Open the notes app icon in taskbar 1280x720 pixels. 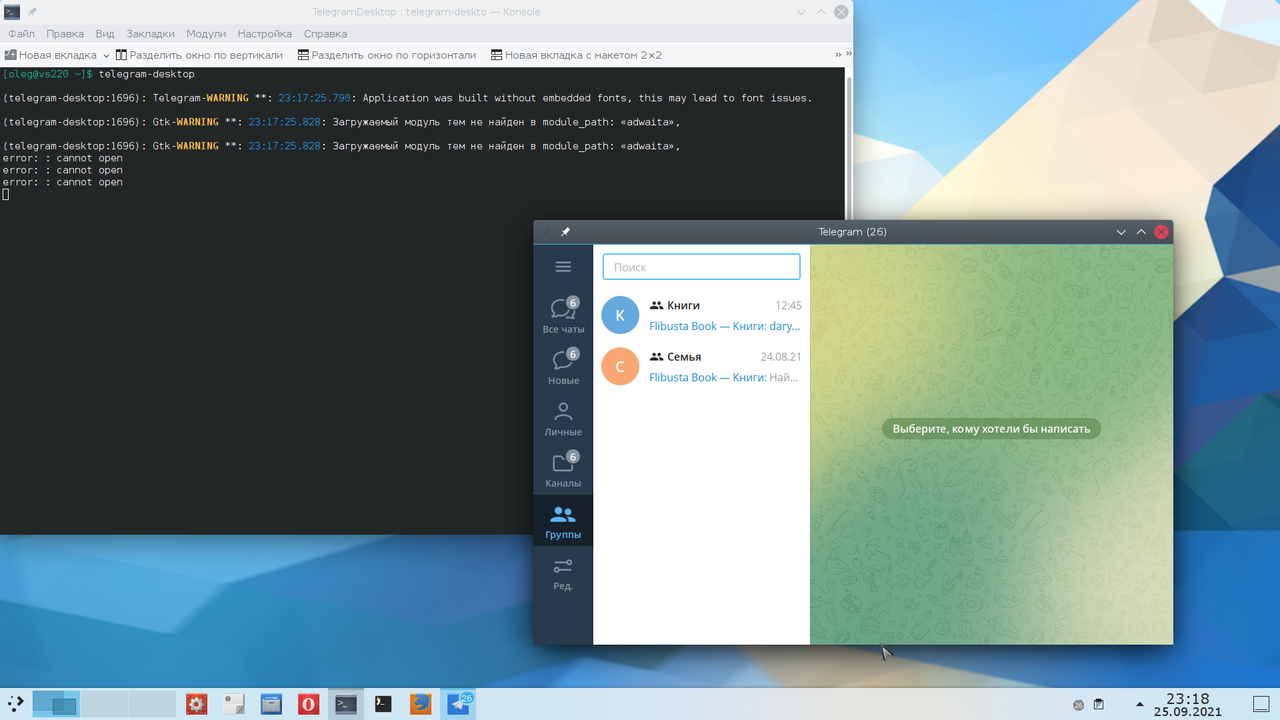[234, 704]
